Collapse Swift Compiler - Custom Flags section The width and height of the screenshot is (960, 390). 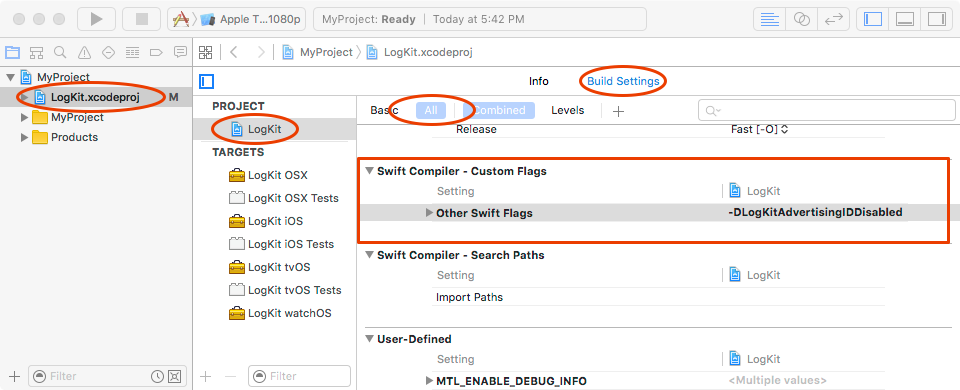pos(369,171)
